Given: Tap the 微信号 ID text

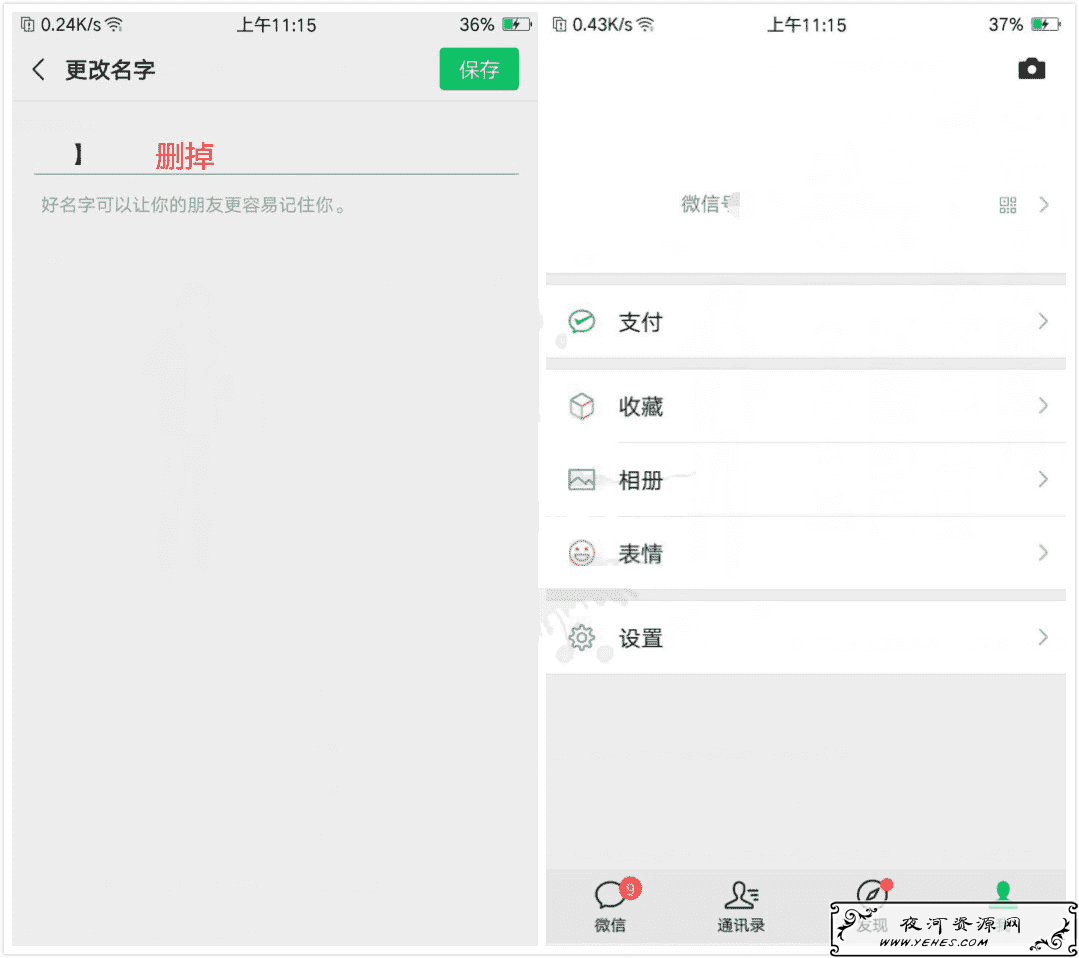Looking at the screenshot, I should (709, 204).
